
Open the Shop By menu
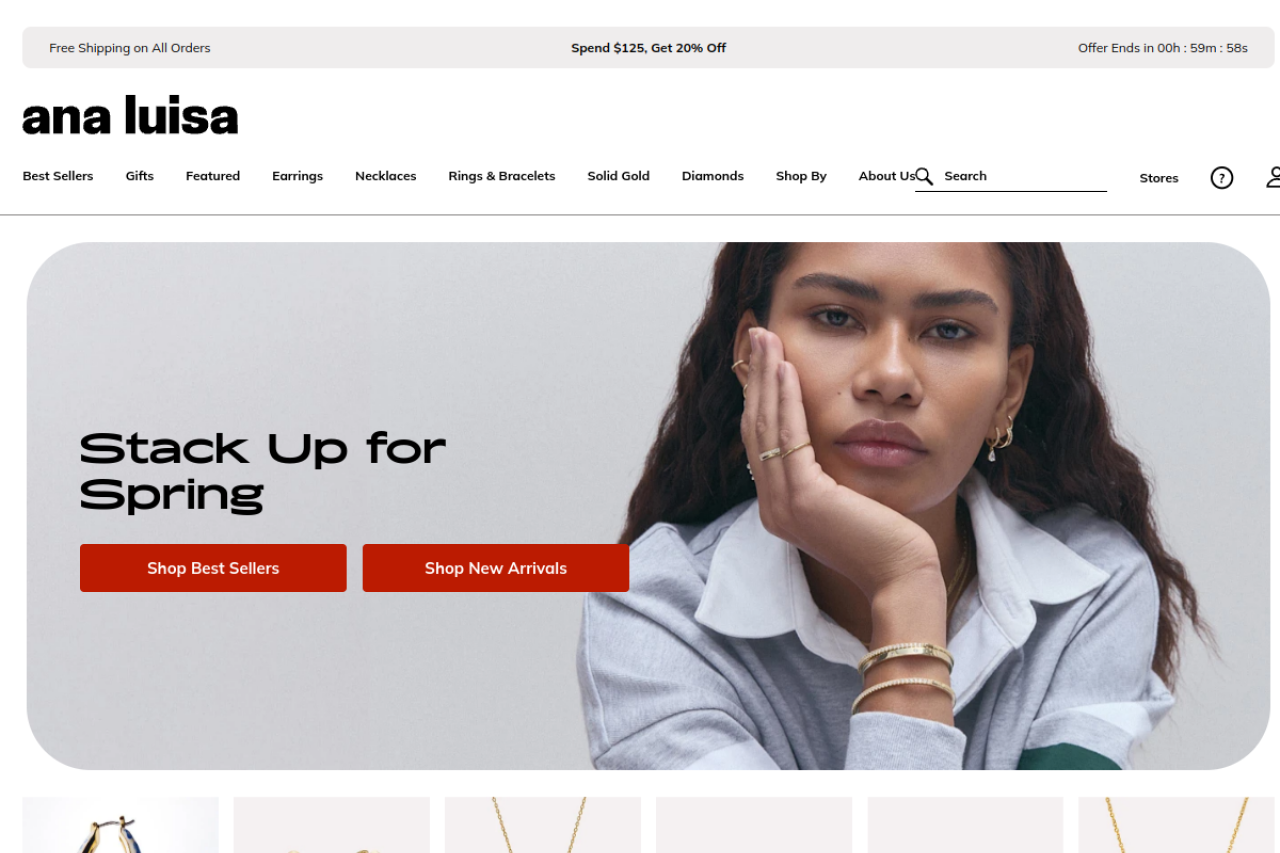[x=801, y=176]
